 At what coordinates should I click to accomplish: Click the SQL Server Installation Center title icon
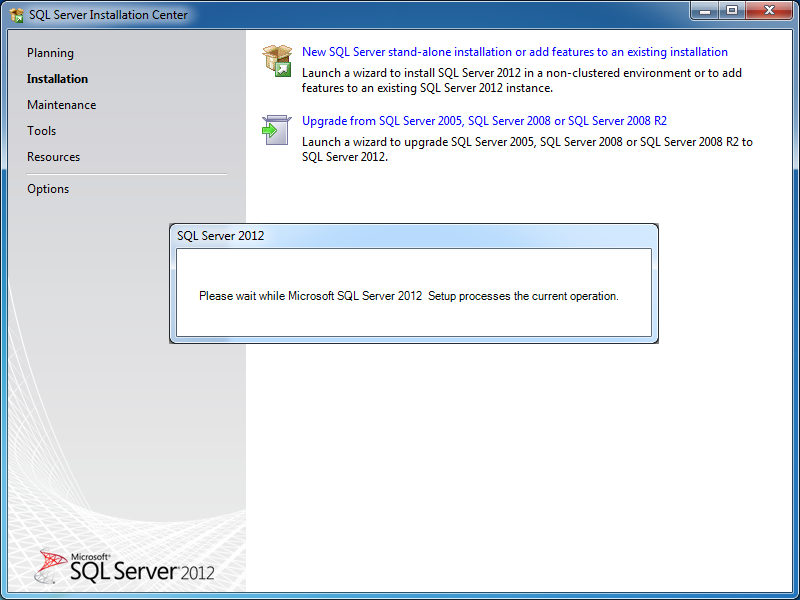click(17, 15)
